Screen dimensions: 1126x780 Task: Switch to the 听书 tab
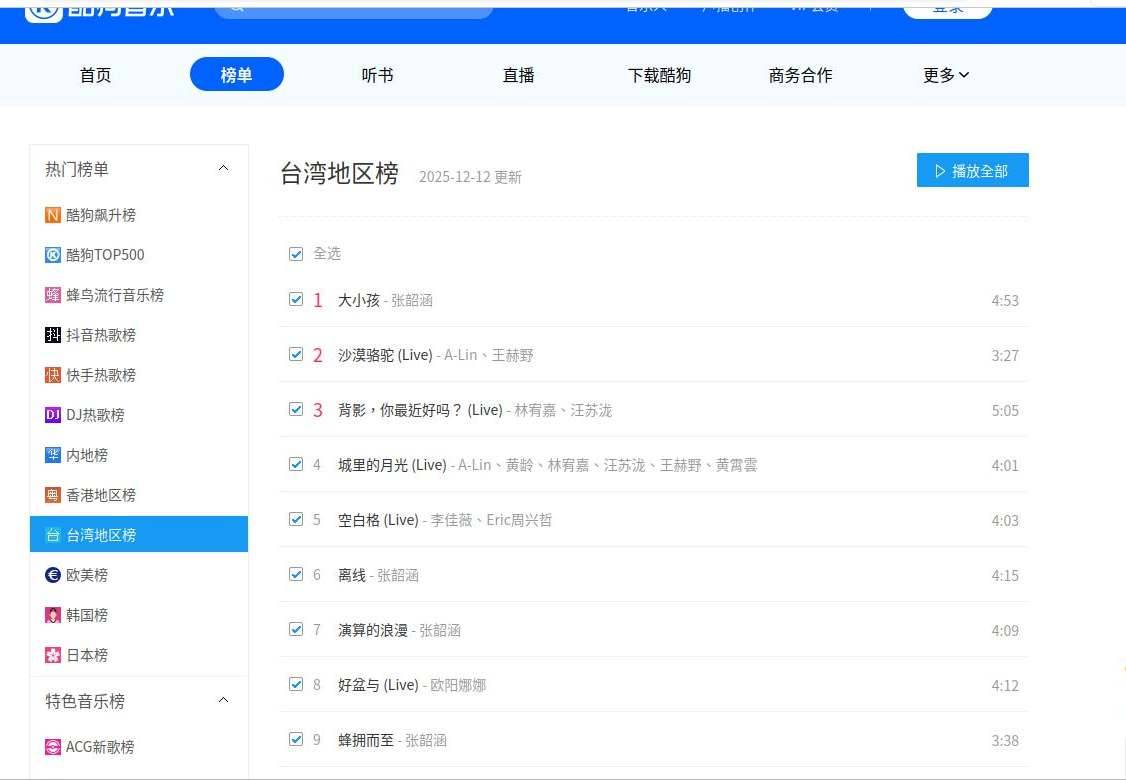tap(377, 75)
